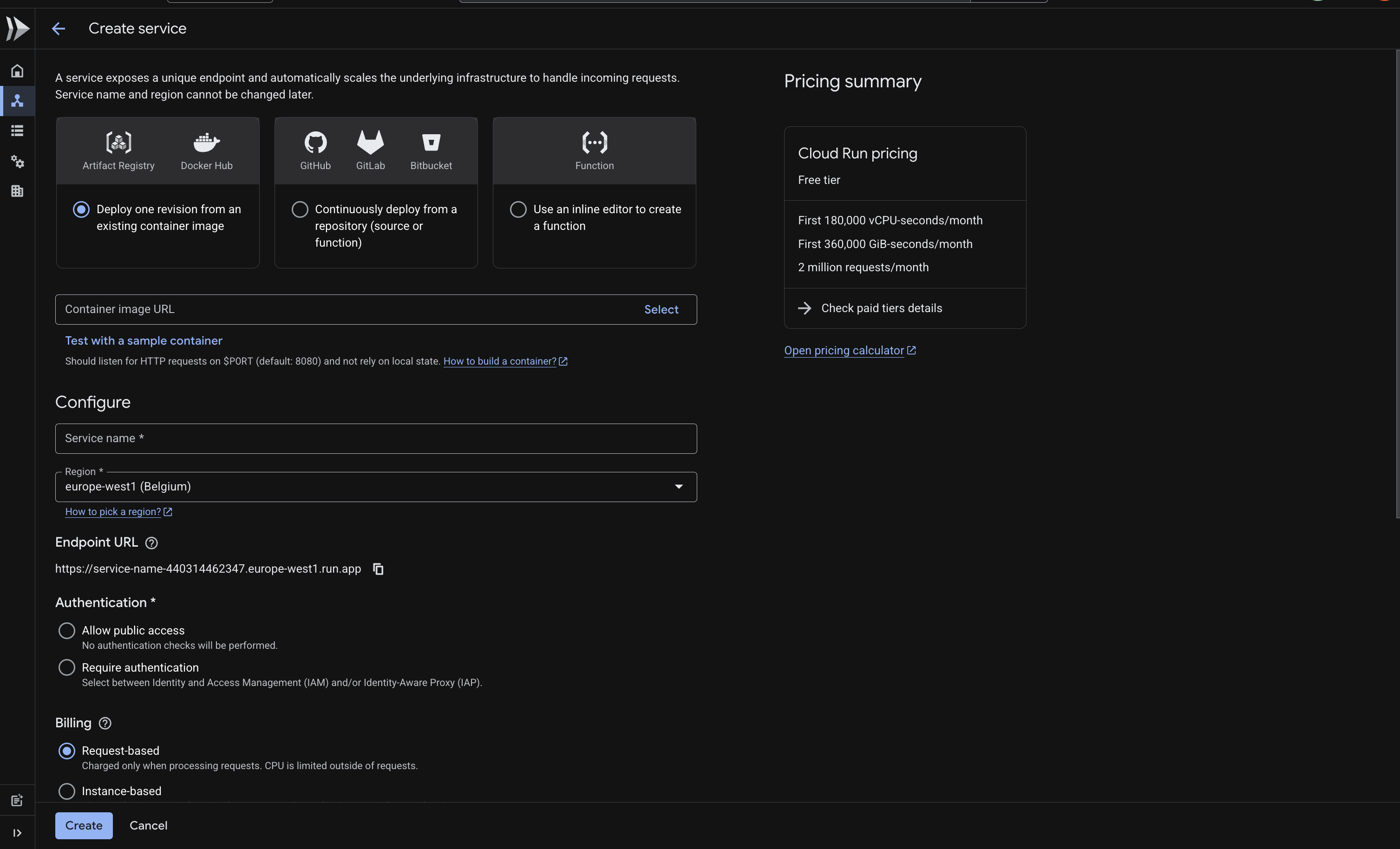Click Test with a sample container
This screenshot has height=849, width=1400.
click(x=144, y=341)
